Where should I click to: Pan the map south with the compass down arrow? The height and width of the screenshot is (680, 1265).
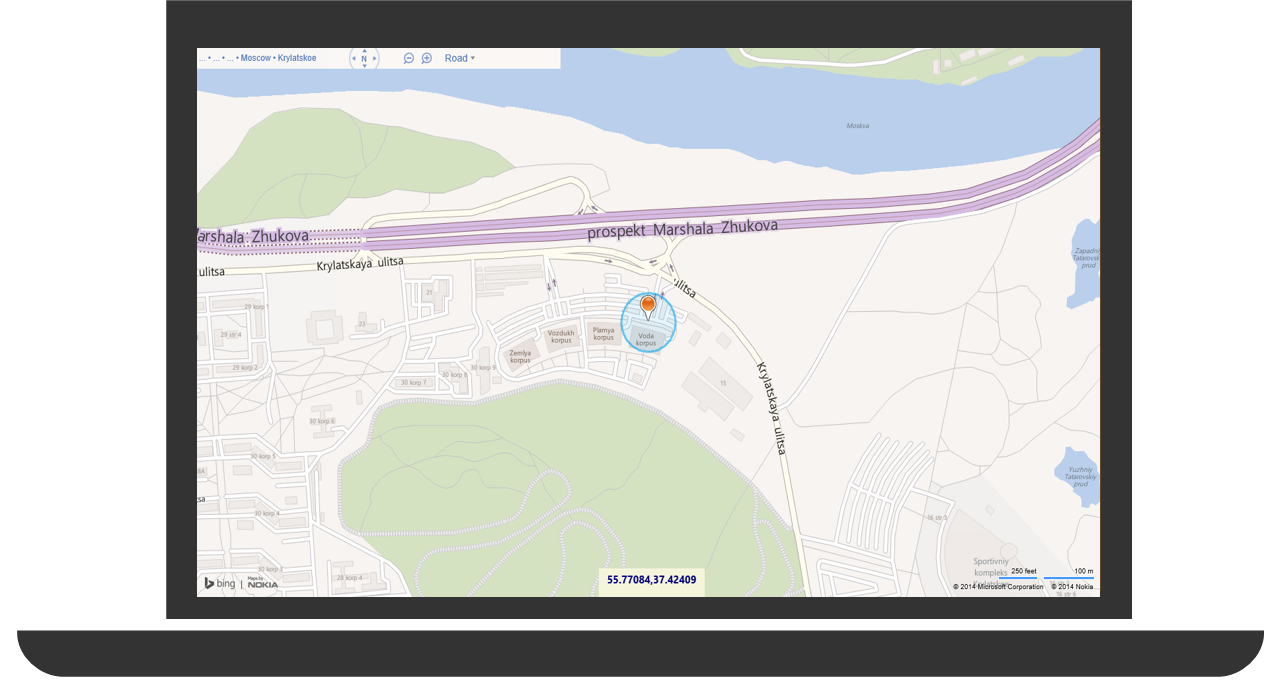[364, 66]
